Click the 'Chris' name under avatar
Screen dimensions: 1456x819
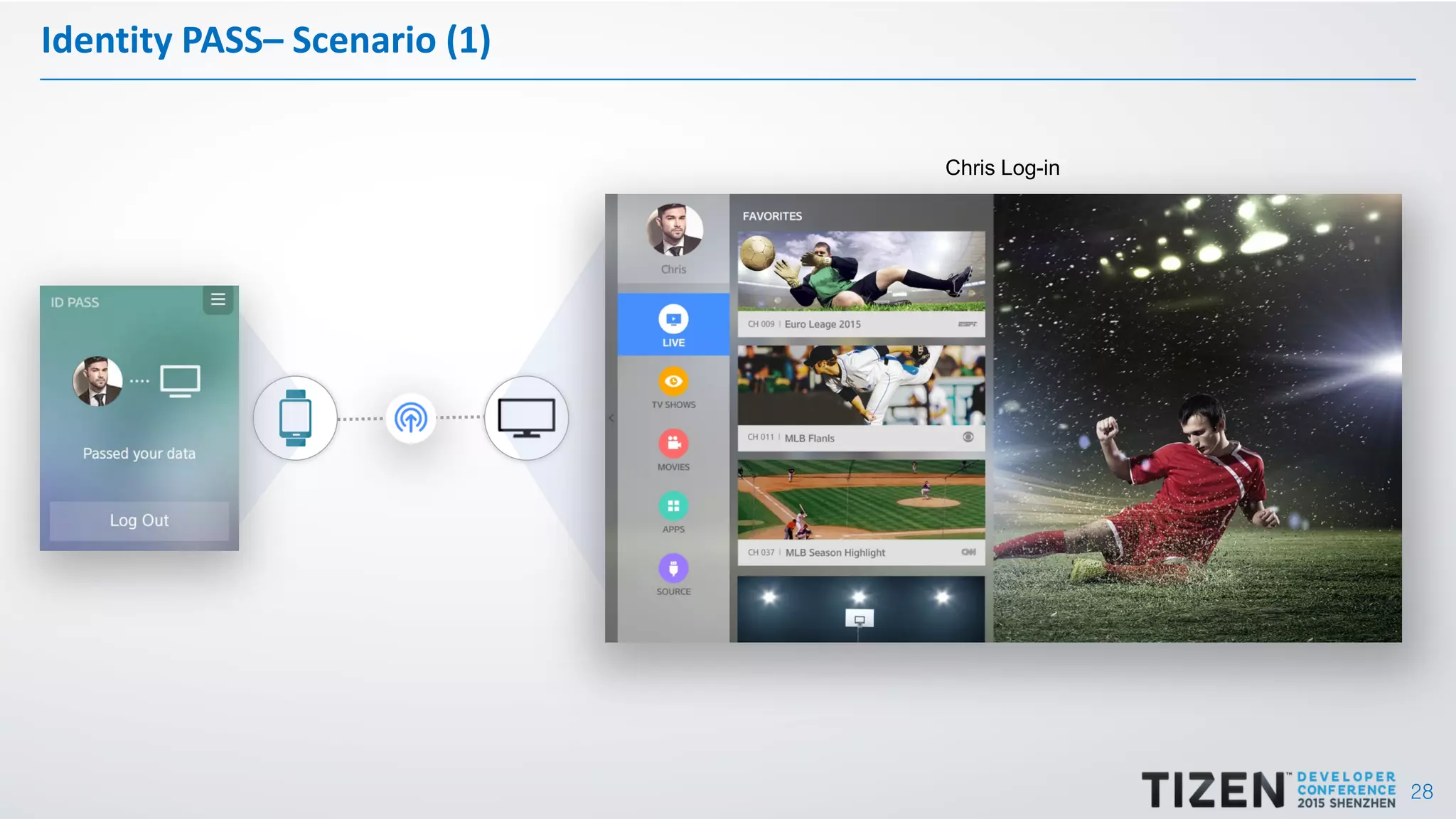point(673,269)
